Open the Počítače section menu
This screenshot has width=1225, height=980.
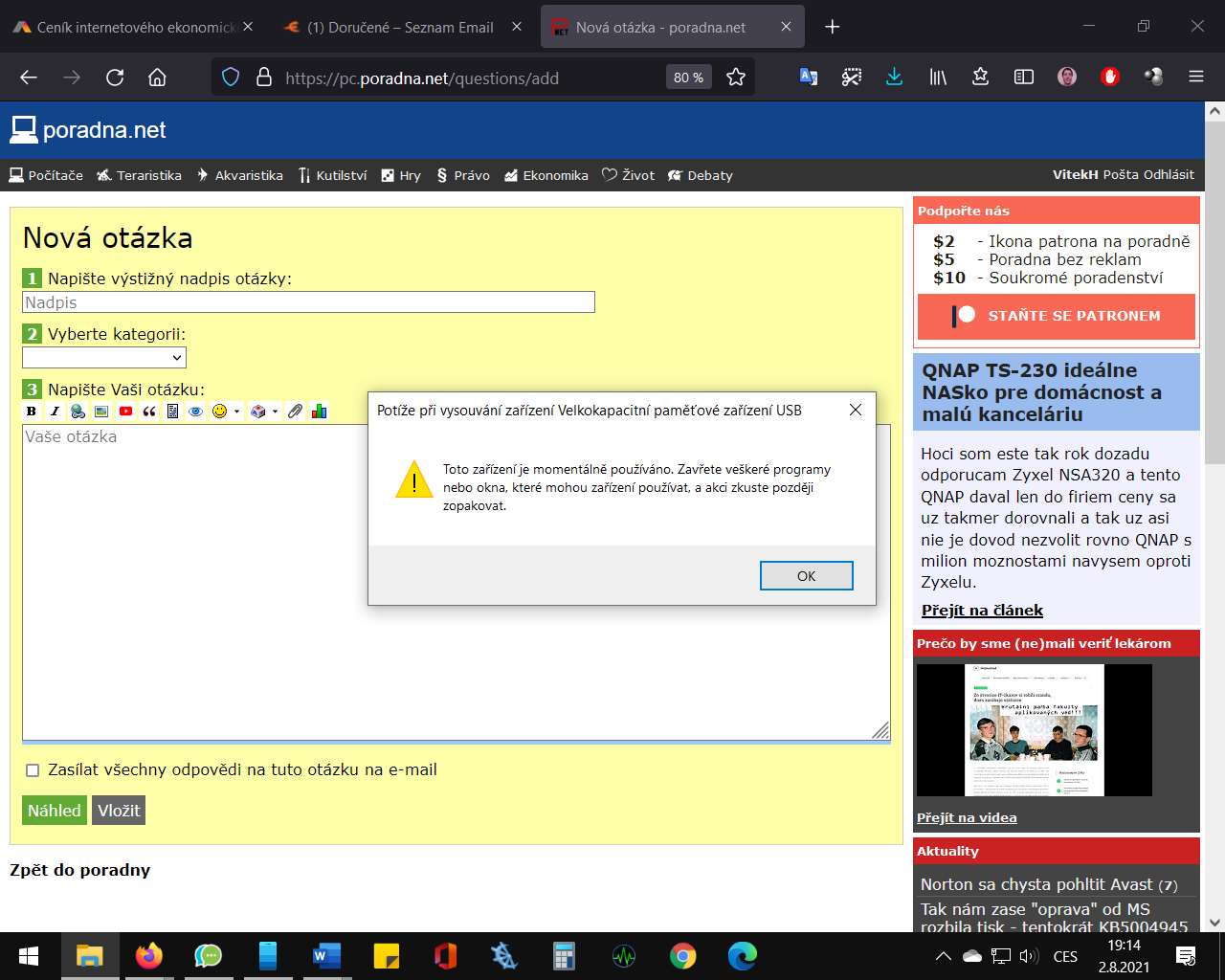click(x=46, y=175)
